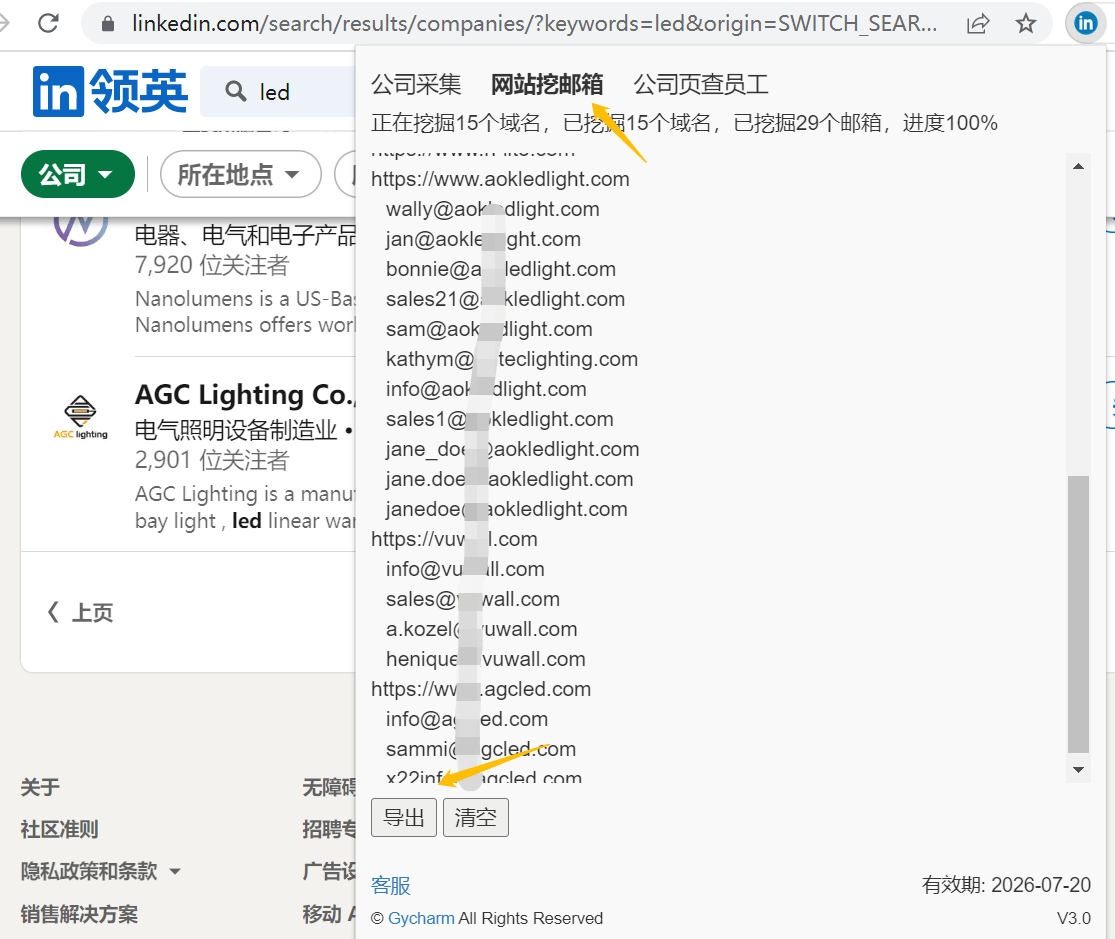
Task: Select the email row starting with jane.doe
Action: click(510, 479)
